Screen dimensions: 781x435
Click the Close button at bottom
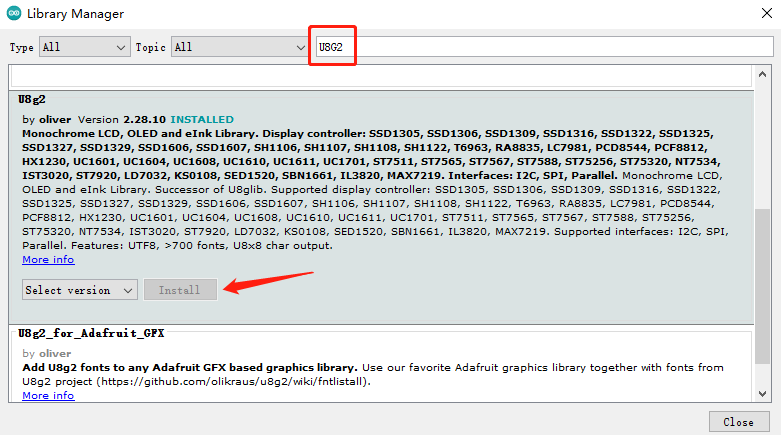point(739,422)
